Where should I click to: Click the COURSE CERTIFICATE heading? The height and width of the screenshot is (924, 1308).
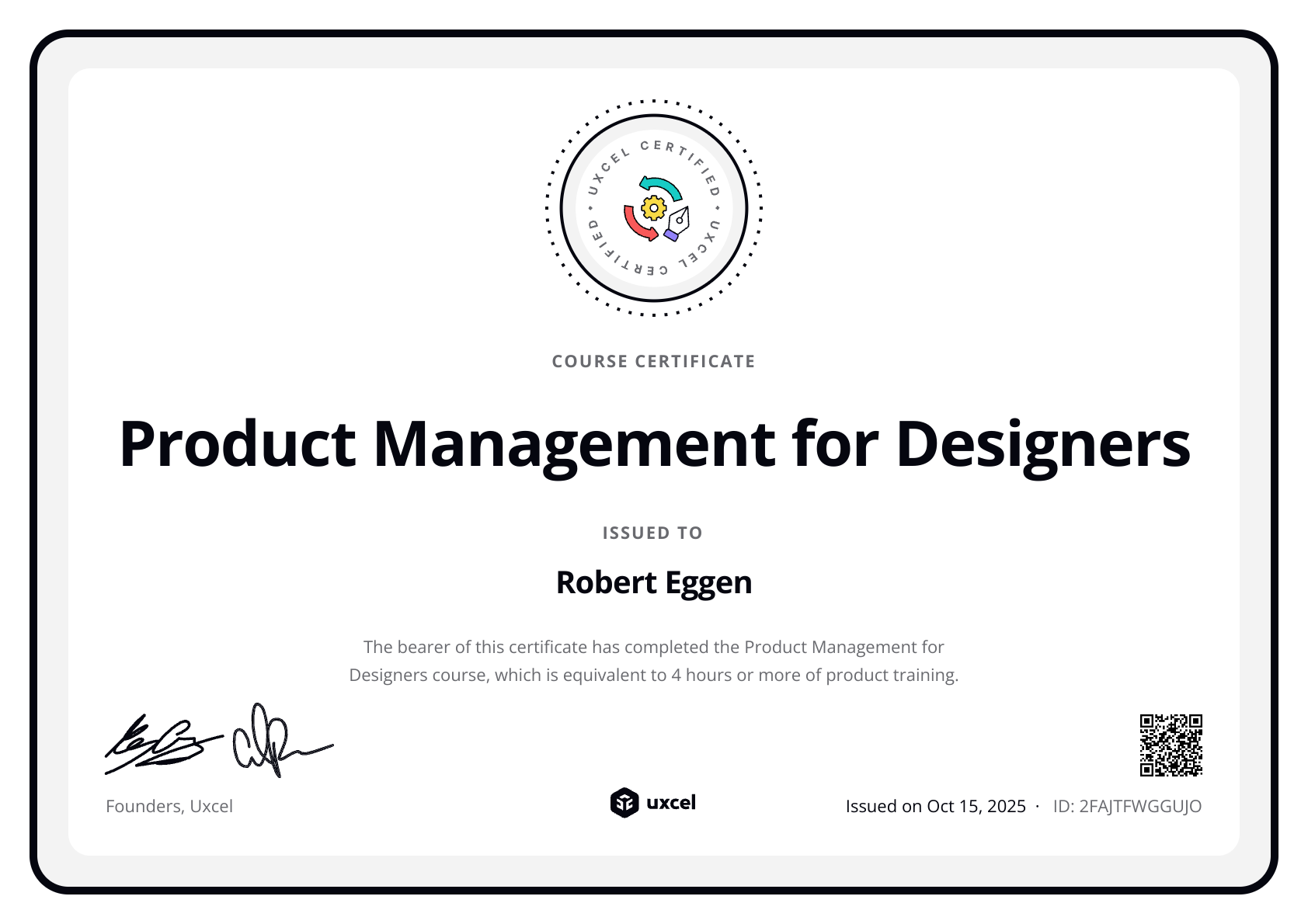click(653, 361)
